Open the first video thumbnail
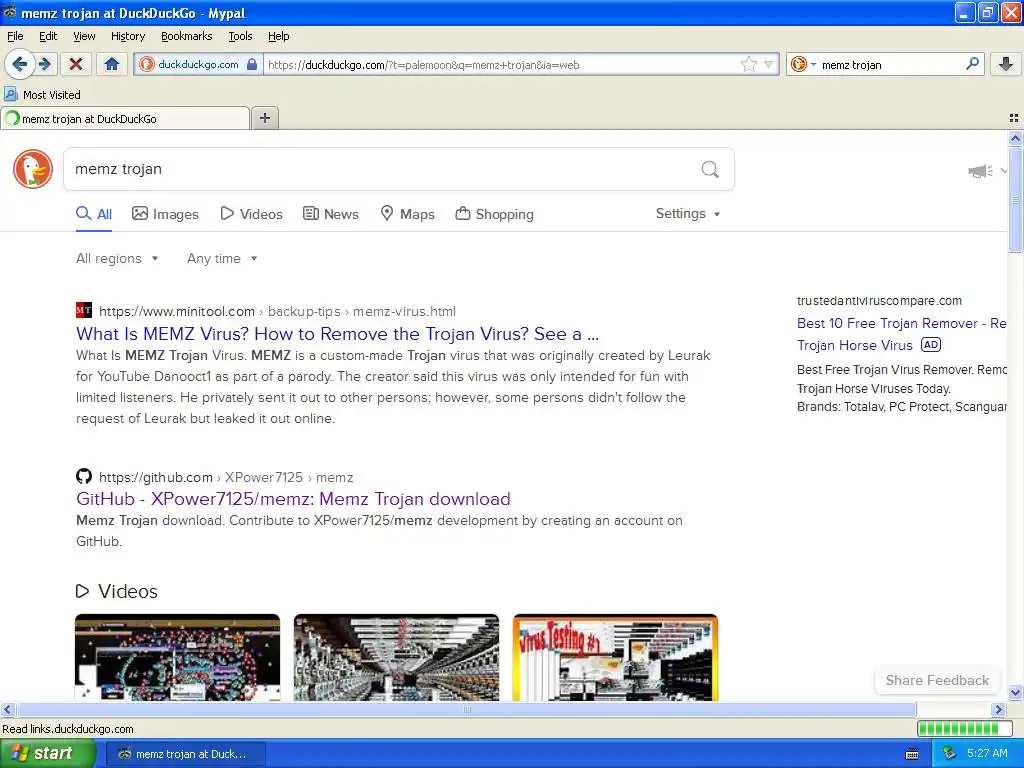The width and height of the screenshot is (1024, 768). tap(178, 657)
